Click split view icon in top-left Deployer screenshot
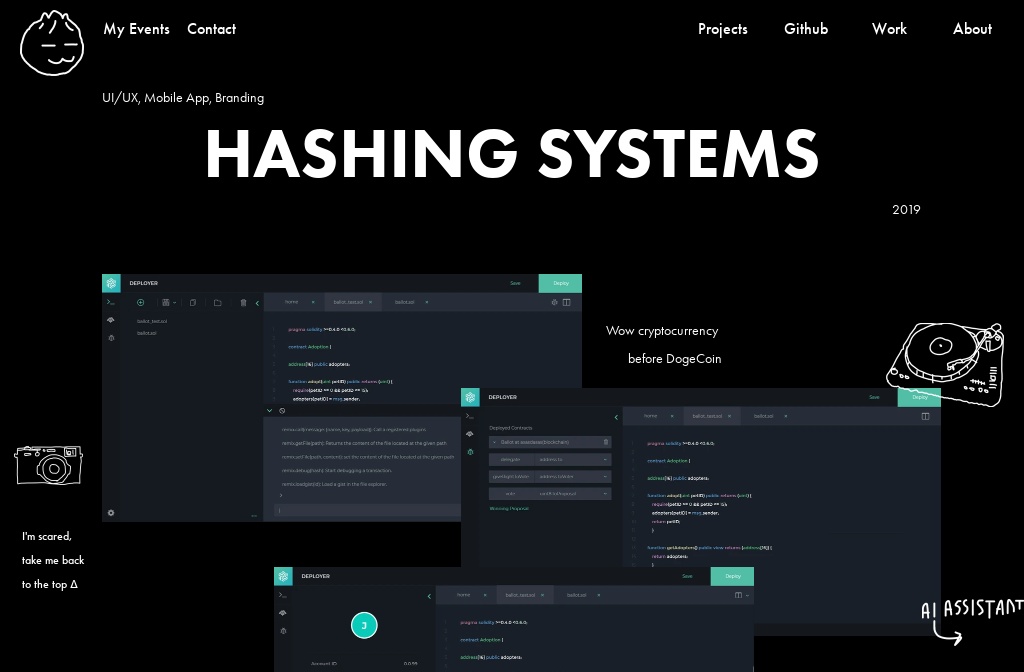 coord(566,302)
